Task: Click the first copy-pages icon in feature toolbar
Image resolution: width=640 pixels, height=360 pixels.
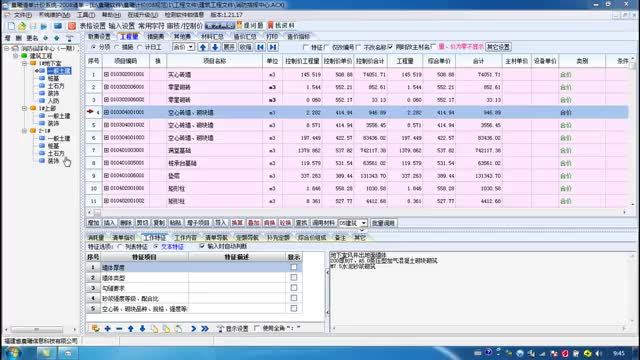Action: coord(154,329)
